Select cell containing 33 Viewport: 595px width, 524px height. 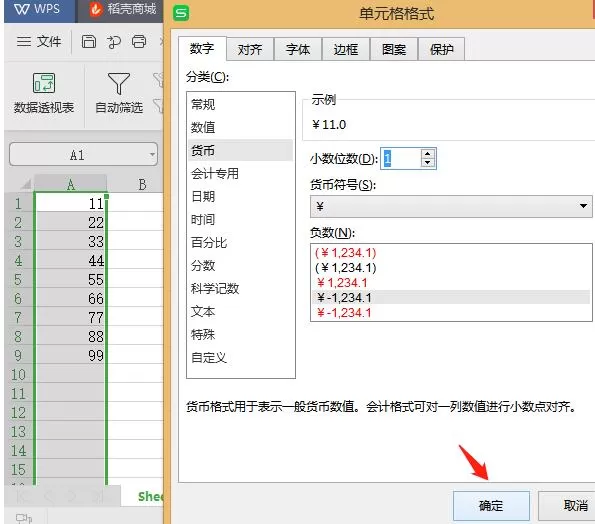tap(71, 241)
